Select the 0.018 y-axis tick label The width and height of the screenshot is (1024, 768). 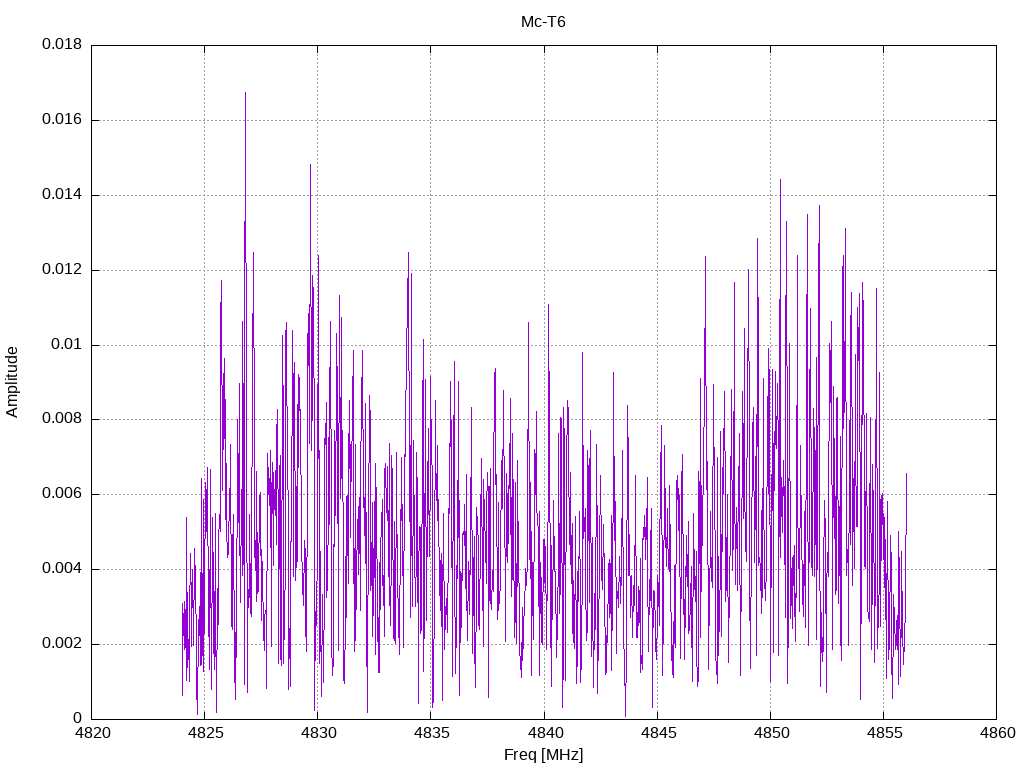coord(62,44)
